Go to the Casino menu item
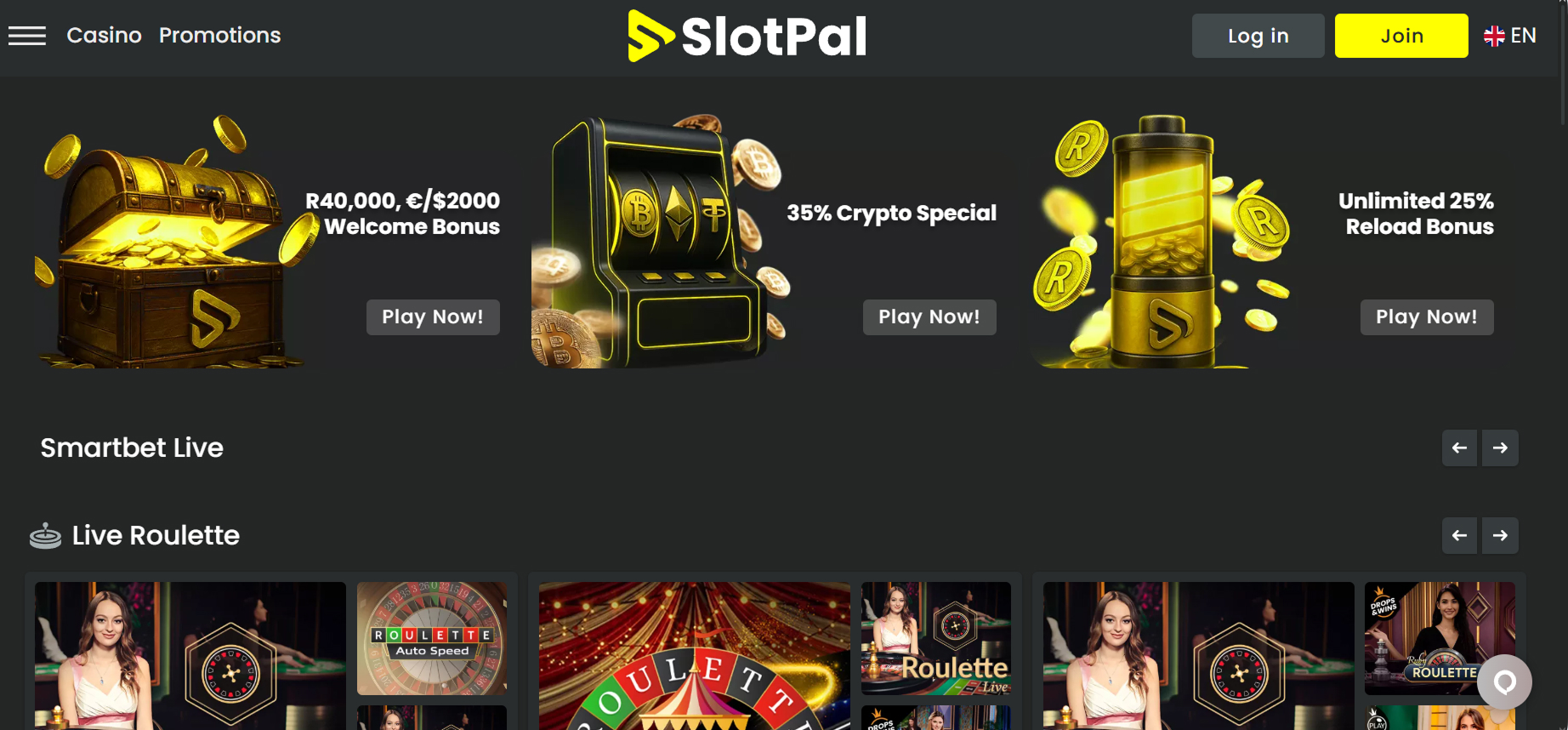 coord(104,36)
